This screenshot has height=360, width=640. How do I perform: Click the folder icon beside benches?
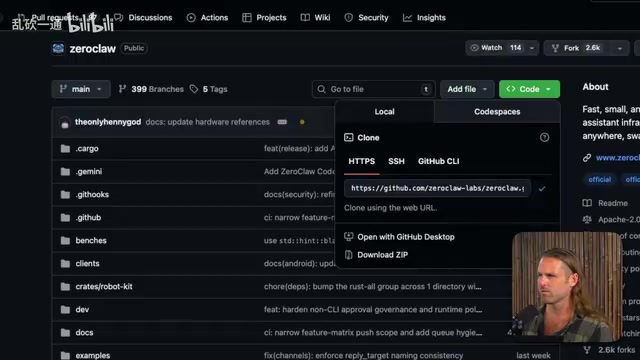click(x=65, y=240)
